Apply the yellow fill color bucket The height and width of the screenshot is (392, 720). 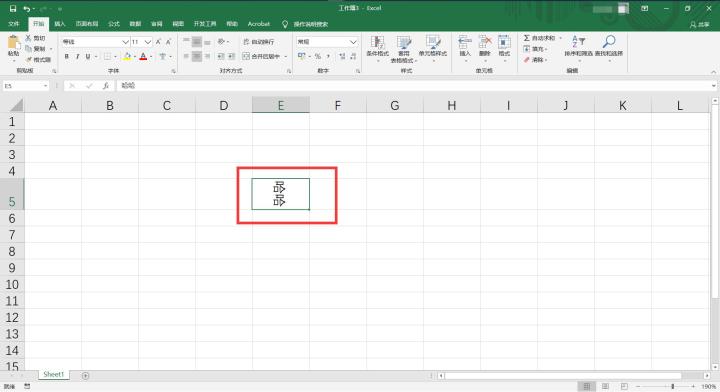tap(127, 56)
